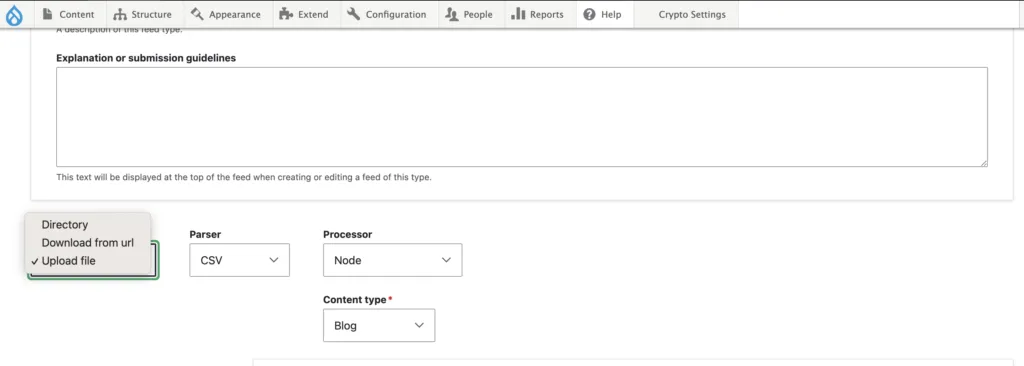This screenshot has height=366, width=1024.
Task: Click the Extend puzzle piece icon
Action: tap(285, 14)
